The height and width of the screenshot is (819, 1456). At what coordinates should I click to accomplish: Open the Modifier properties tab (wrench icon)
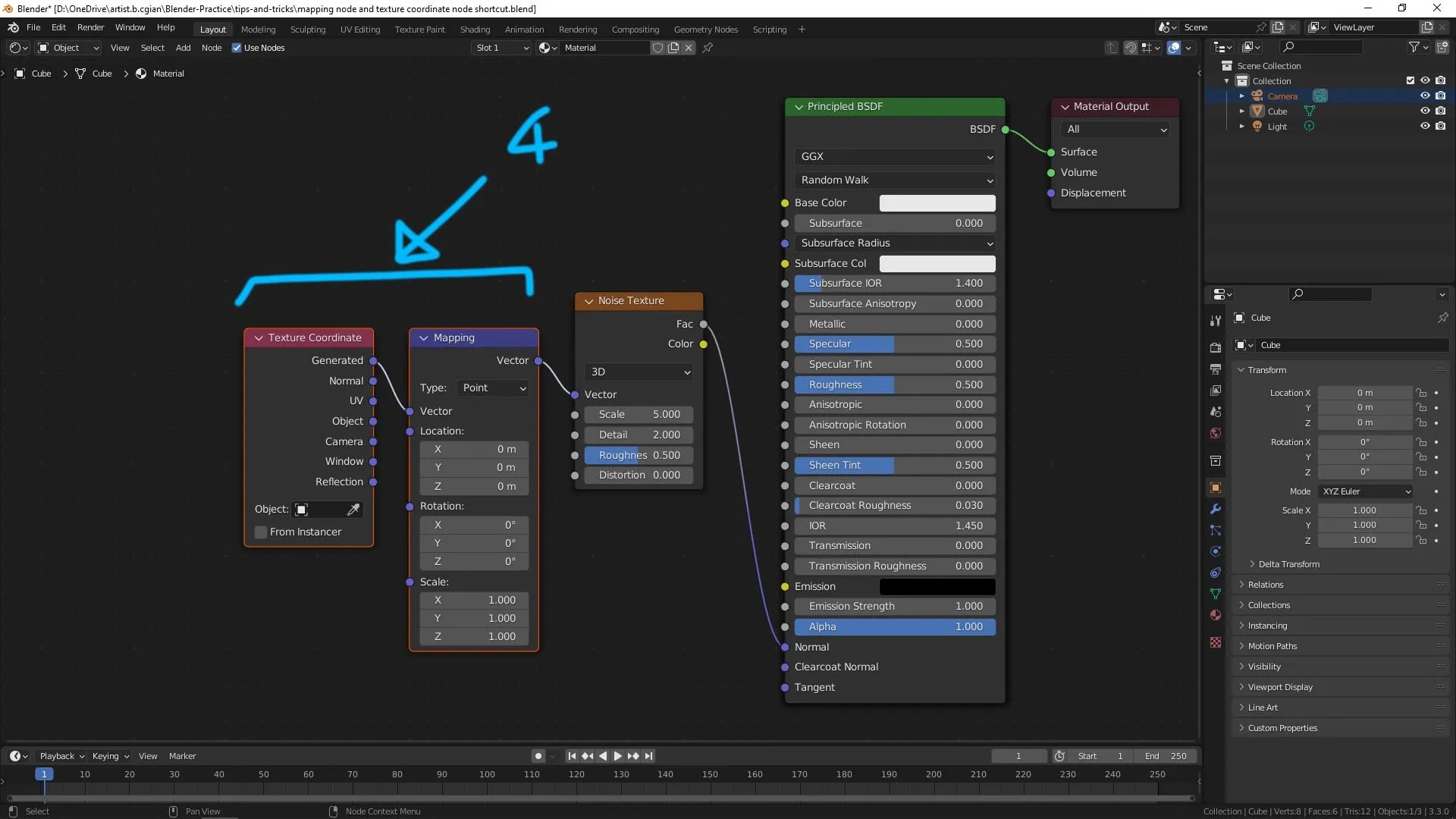[1216, 508]
